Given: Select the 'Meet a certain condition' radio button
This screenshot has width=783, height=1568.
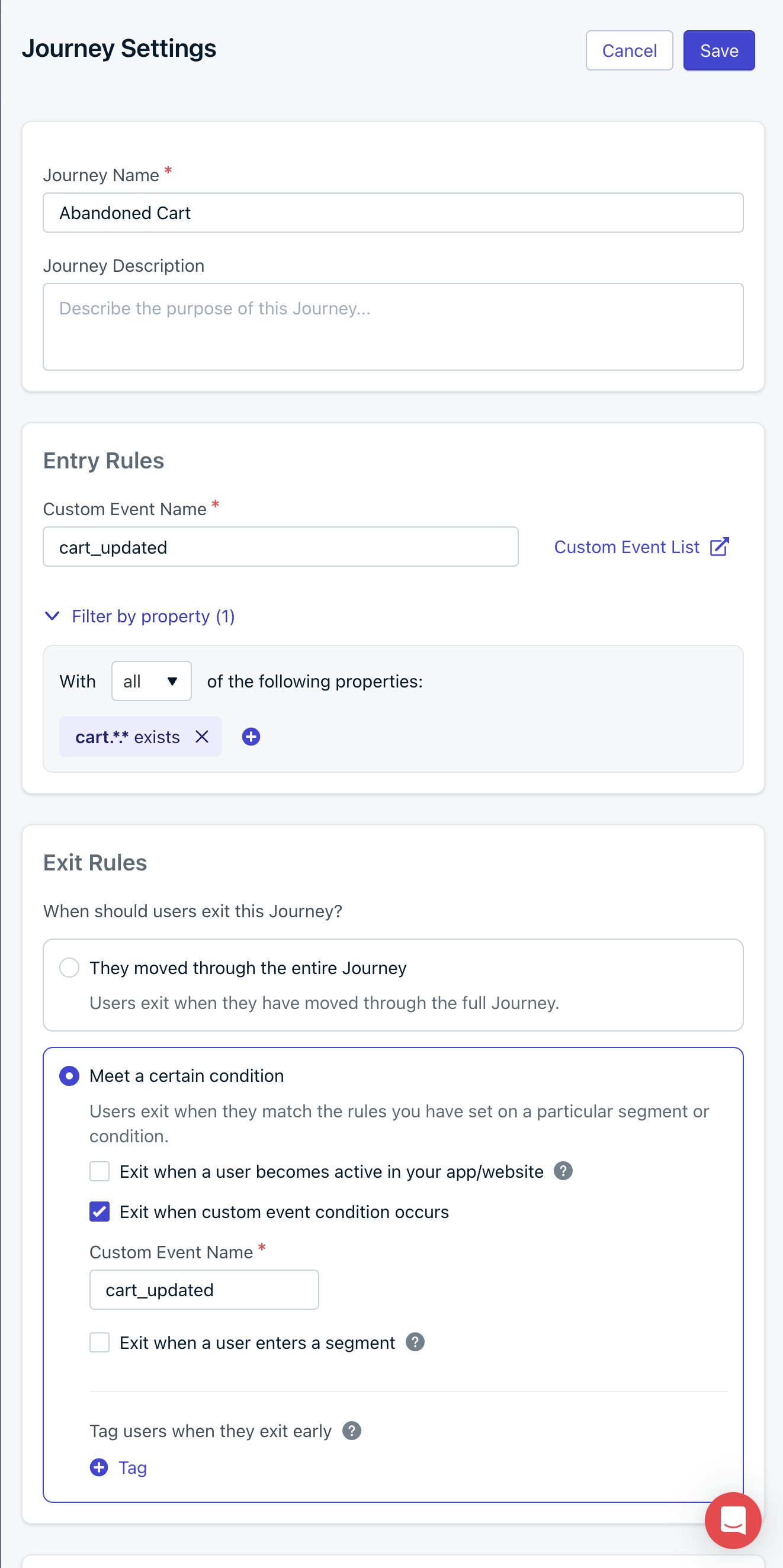Looking at the screenshot, I should pyautogui.click(x=69, y=1075).
